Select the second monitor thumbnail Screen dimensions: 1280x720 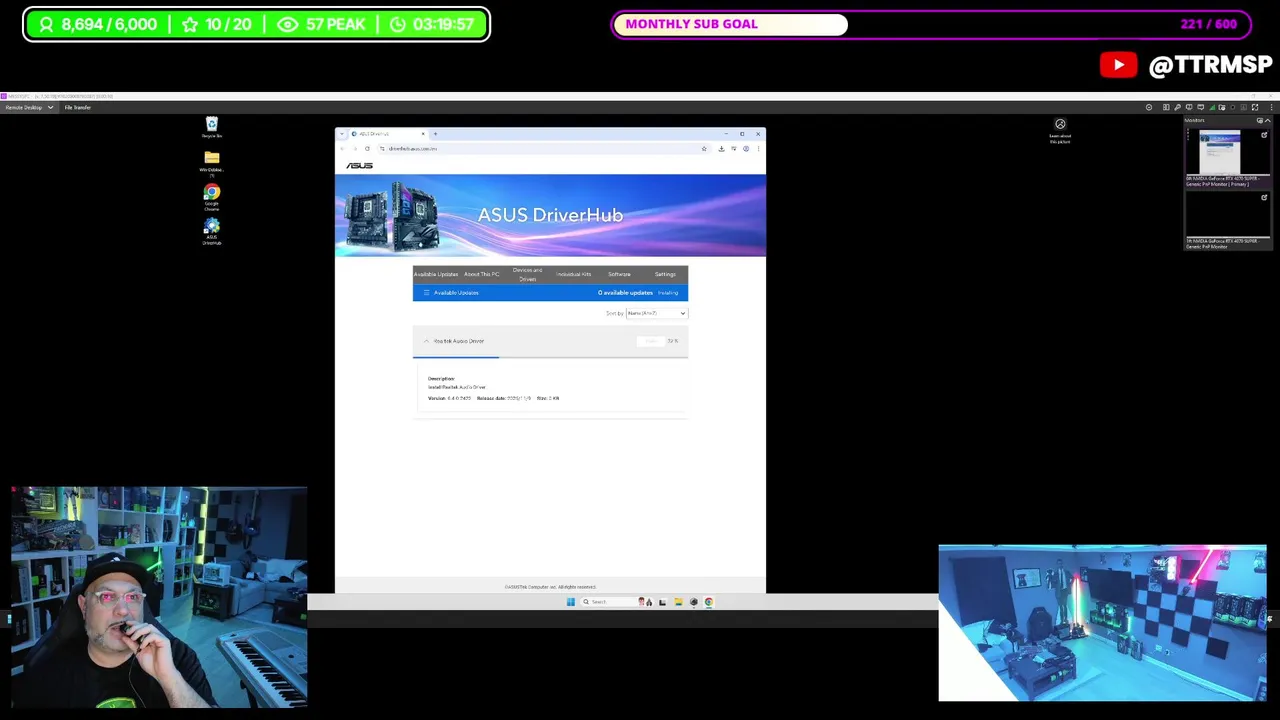coord(1227,215)
